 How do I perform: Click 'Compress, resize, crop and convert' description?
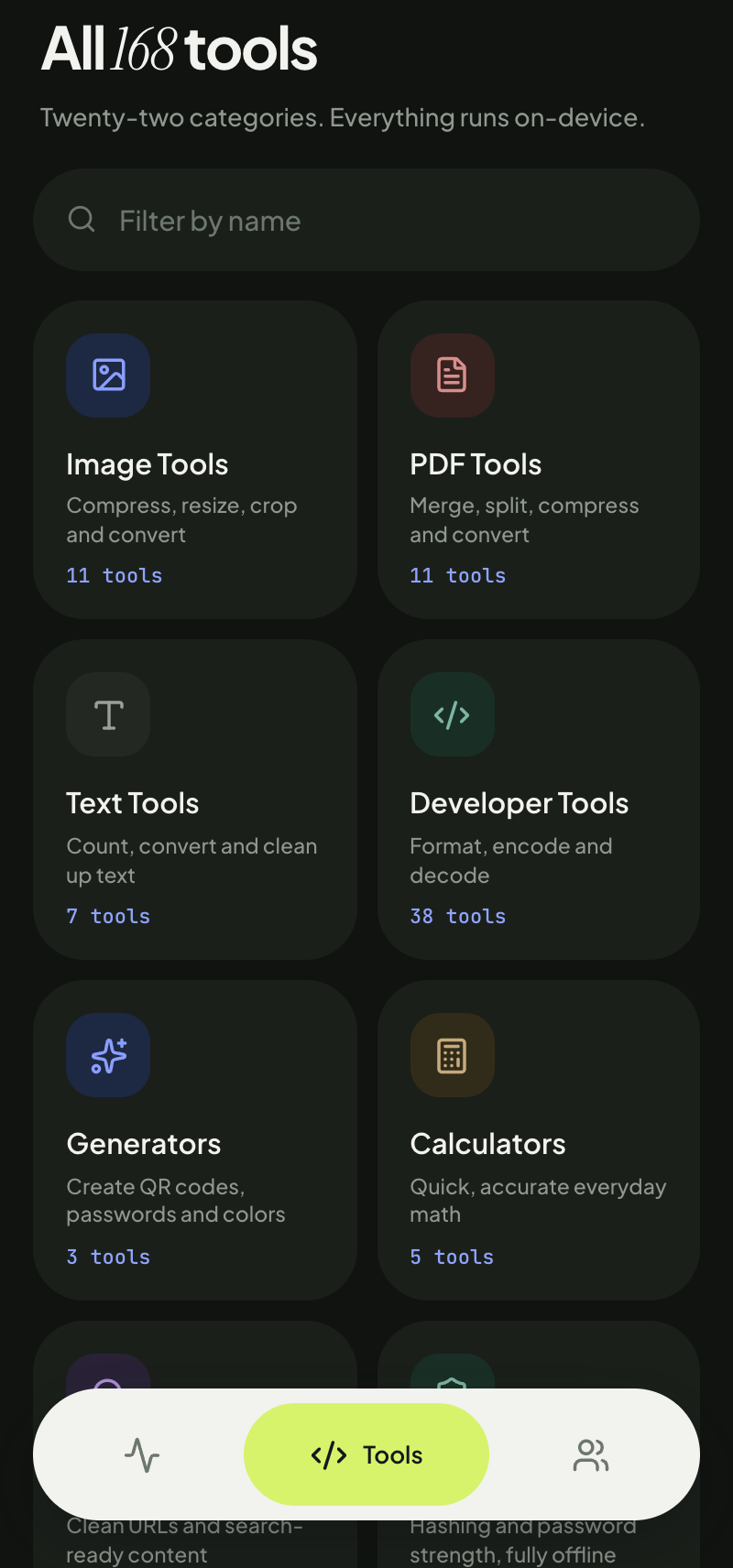[181, 520]
